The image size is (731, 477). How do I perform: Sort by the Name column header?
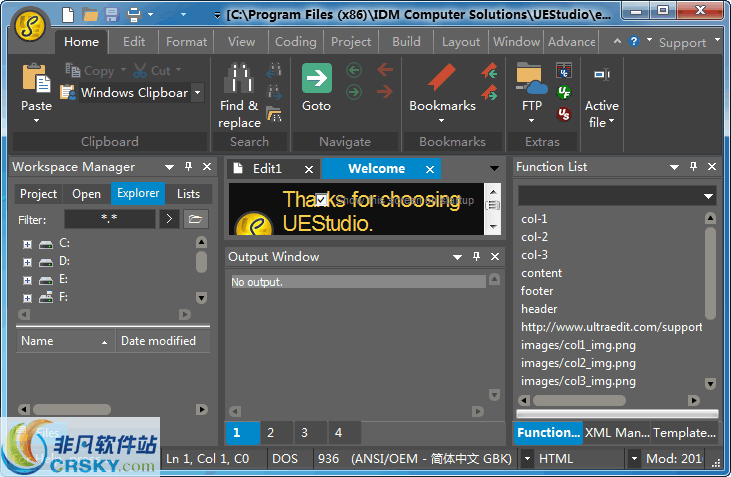[x=65, y=341]
